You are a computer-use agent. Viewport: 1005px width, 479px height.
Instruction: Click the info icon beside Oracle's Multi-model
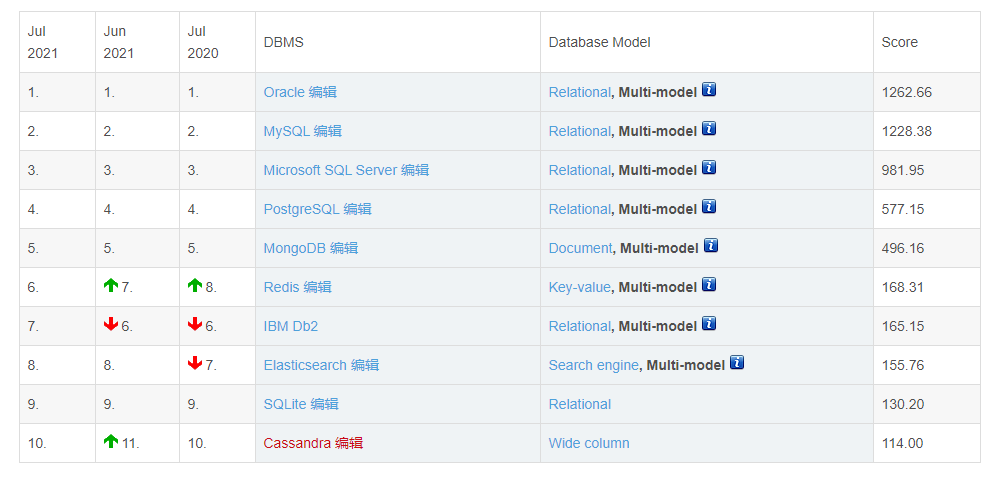click(709, 89)
